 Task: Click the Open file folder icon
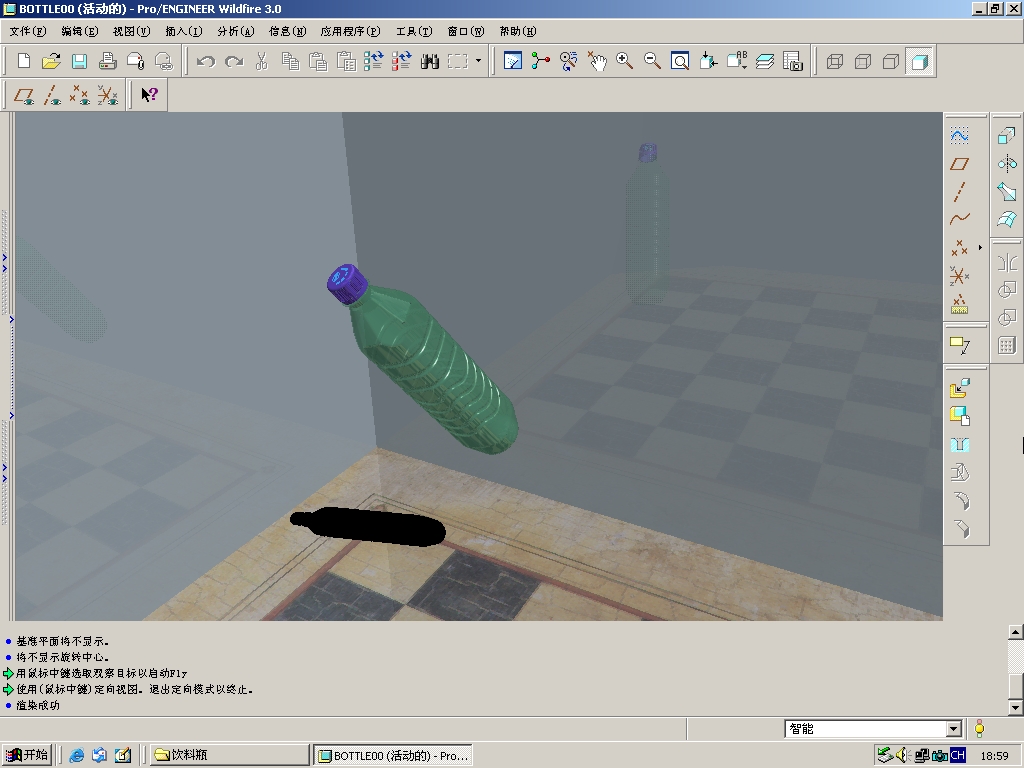pyautogui.click(x=51, y=62)
